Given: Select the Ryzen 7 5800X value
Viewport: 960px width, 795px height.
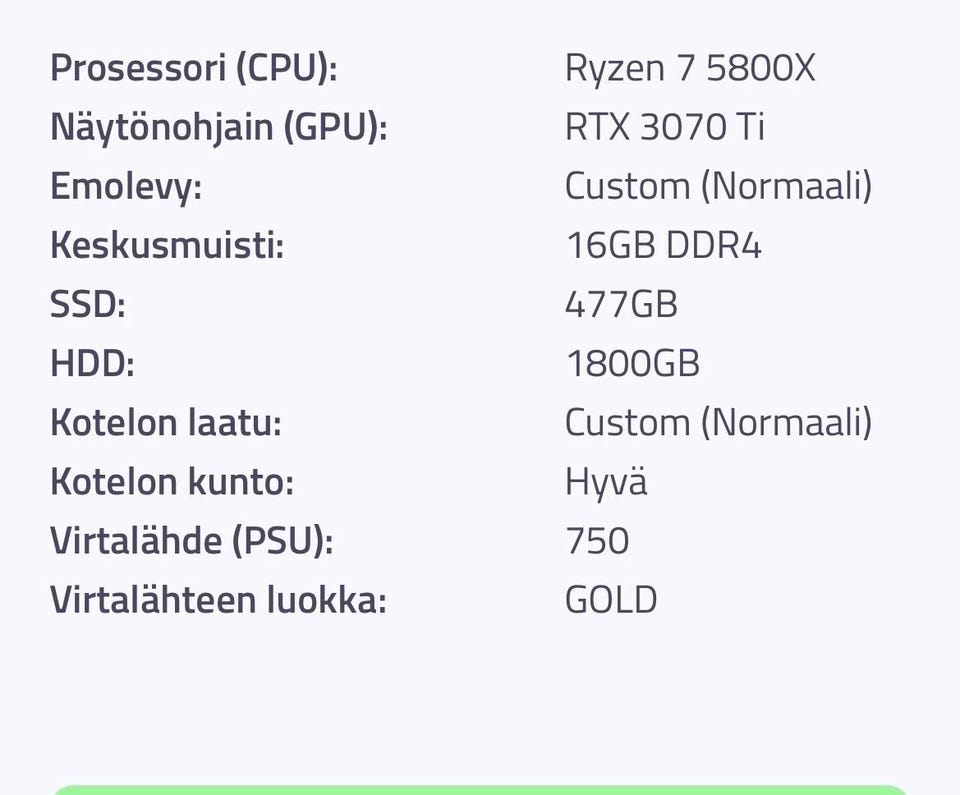Looking at the screenshot, I should point(690,68).
